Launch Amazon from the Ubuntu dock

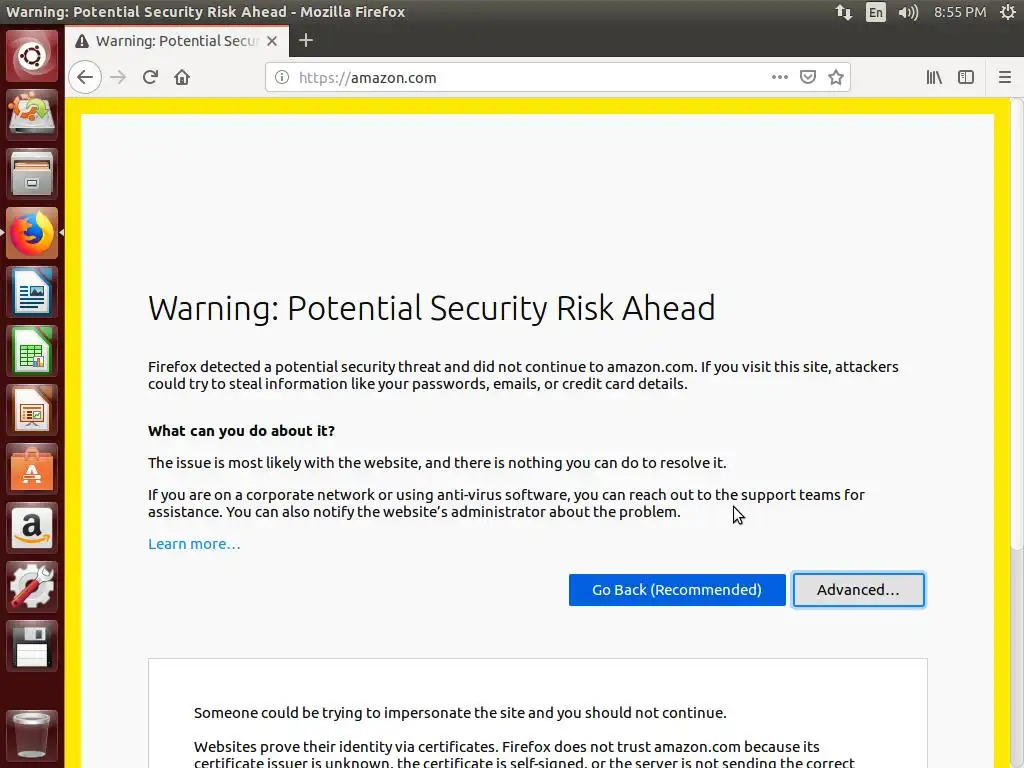pos(32,527)
